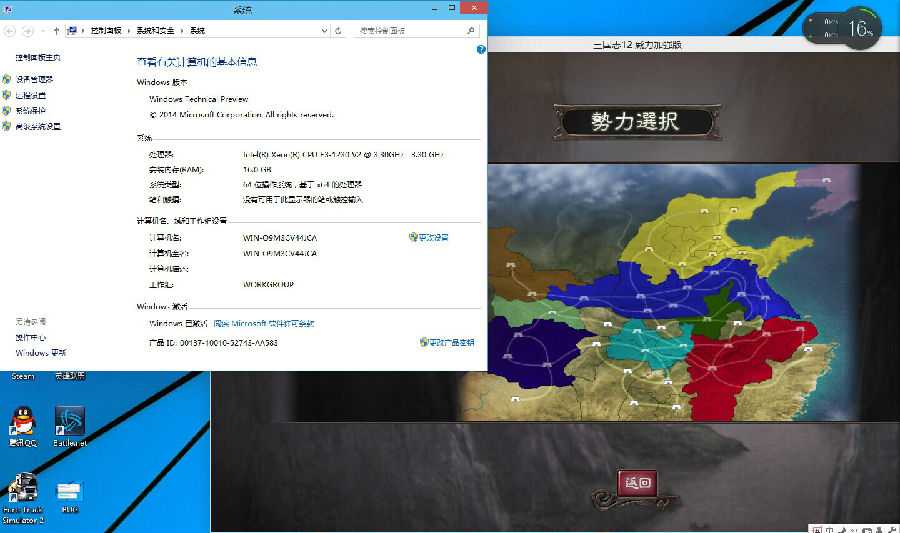Open Windows 更新 link

[x=40, y=353]
